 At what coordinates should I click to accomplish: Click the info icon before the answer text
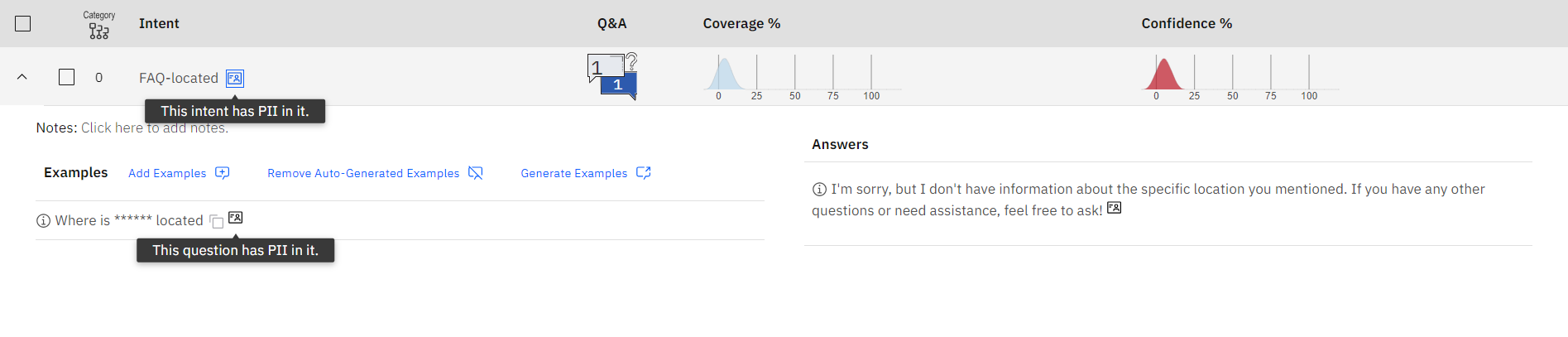tap(819, 190)
